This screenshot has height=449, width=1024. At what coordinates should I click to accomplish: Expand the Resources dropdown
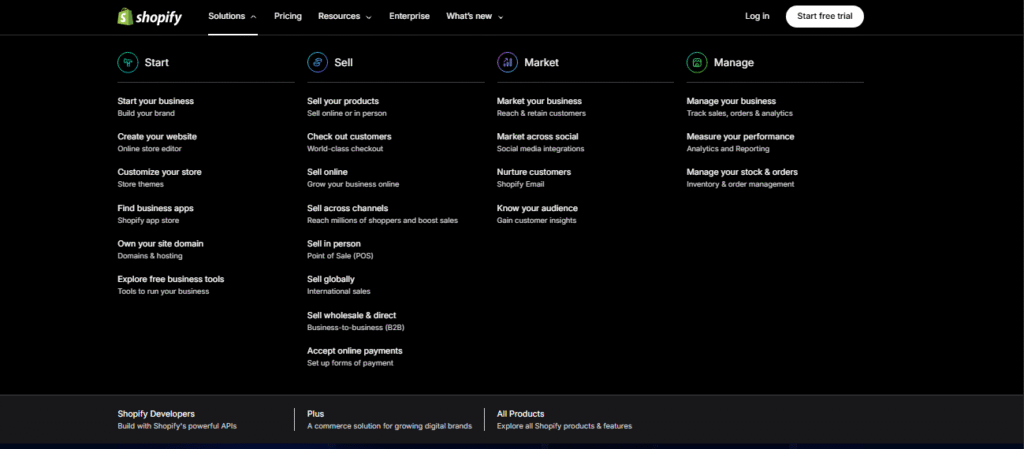pyautogui.click(x=345, y=16)
